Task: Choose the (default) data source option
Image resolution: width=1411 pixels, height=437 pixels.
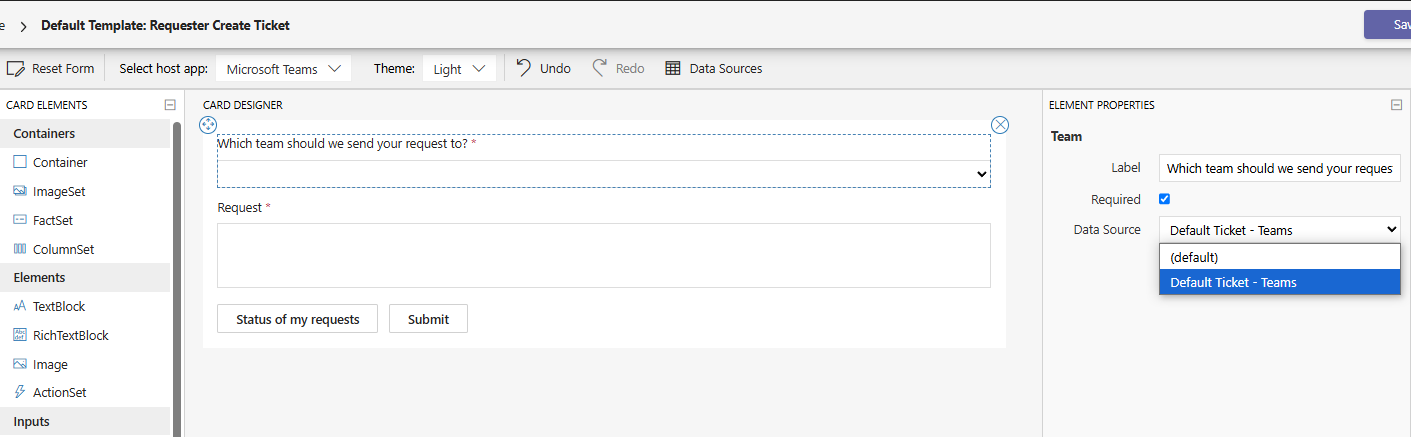Action: [x=1280, y=257]
